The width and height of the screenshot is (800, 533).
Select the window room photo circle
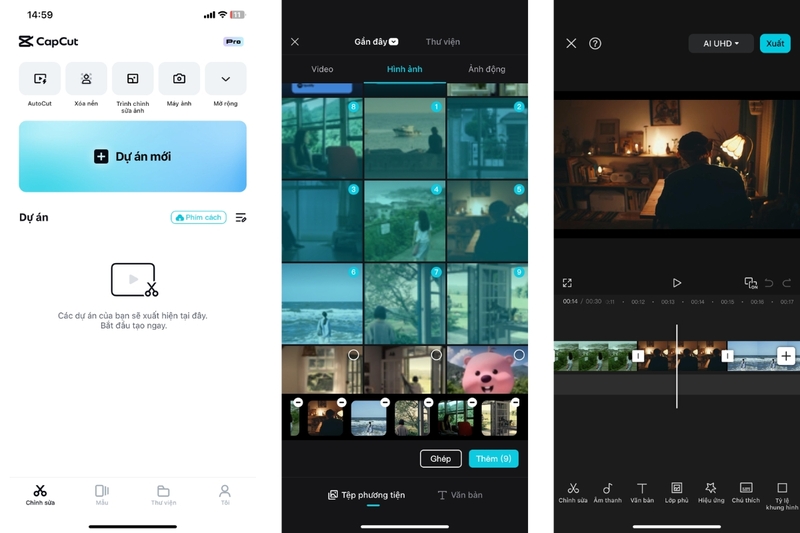[353, 354]
